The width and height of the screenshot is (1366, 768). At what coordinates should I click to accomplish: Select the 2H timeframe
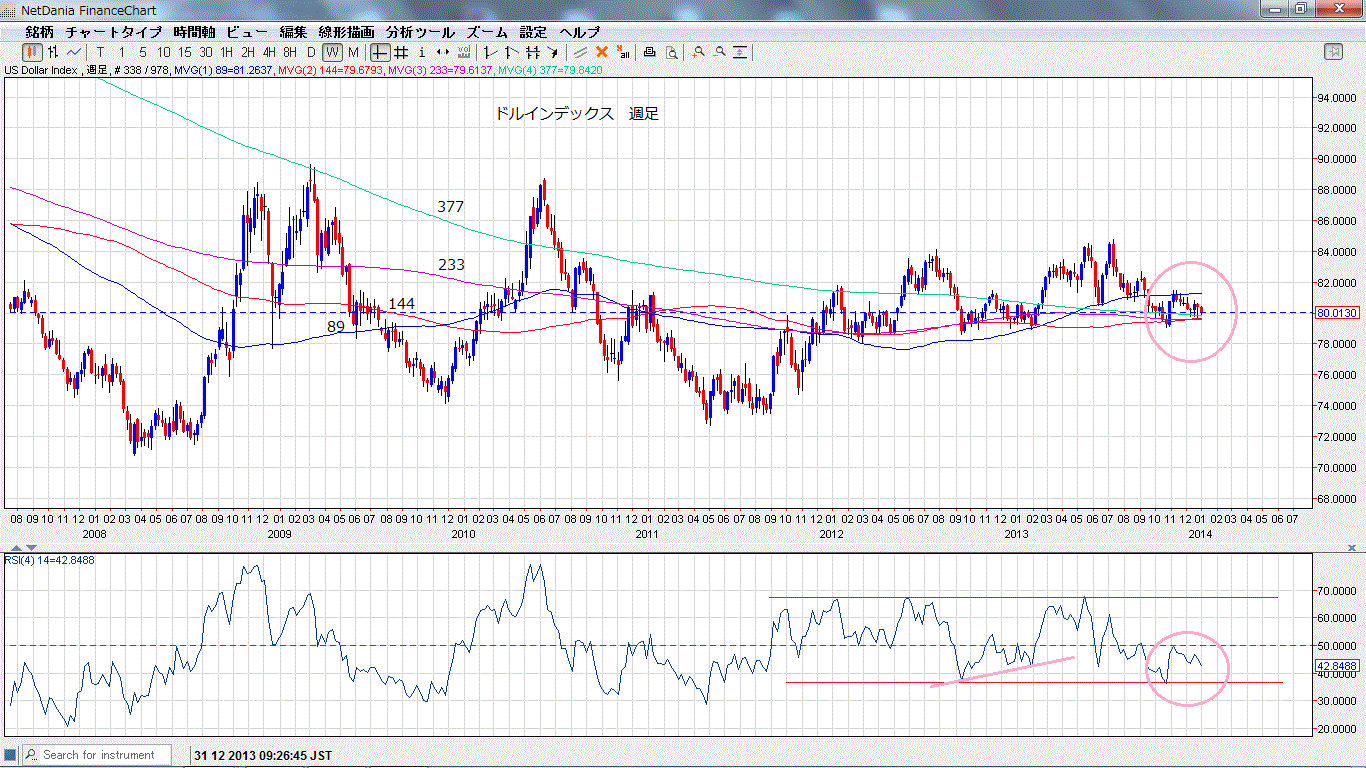coord(248,52)
